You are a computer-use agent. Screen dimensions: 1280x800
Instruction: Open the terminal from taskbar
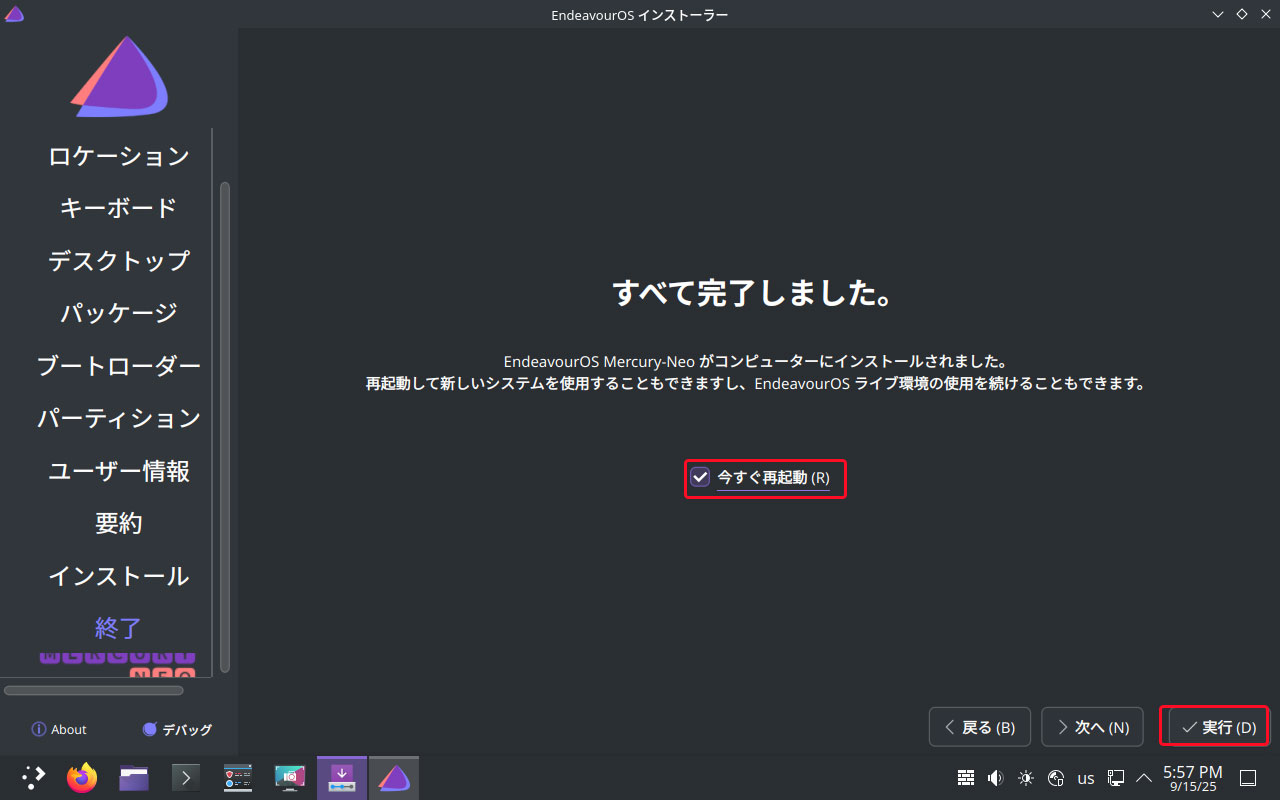coord(186,778)
